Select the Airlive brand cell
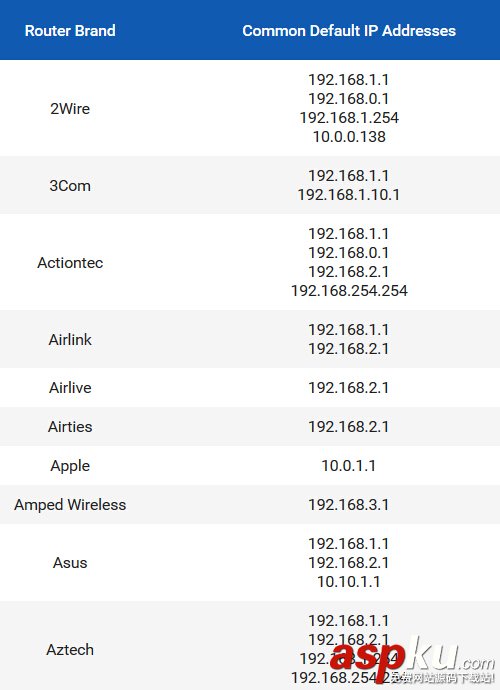500x690 pixels. point(70,387)
